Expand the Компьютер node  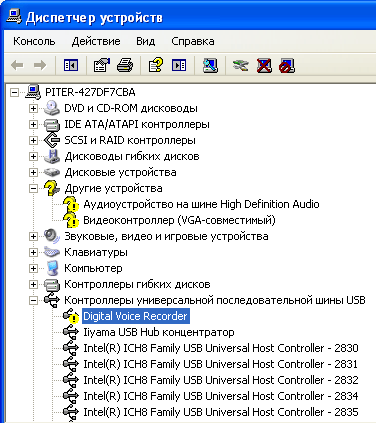(x=33, y=268)
